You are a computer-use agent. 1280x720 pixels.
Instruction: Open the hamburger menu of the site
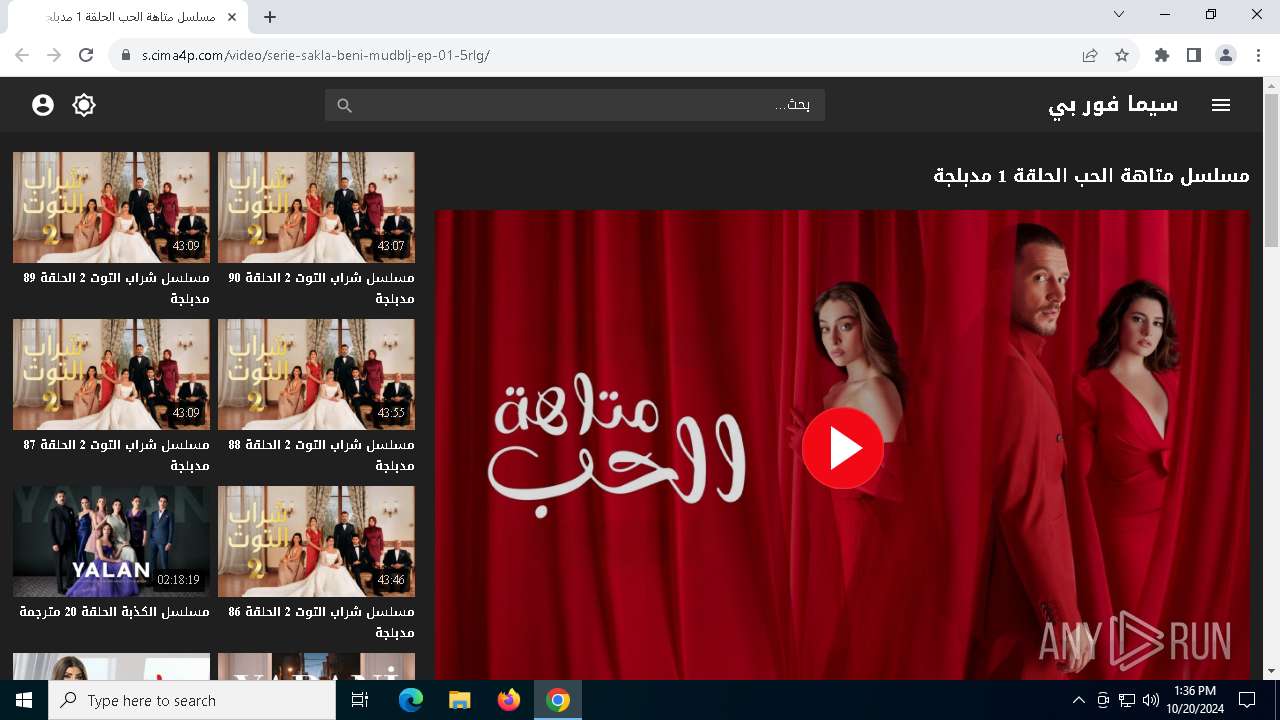tap(1221, 105)
